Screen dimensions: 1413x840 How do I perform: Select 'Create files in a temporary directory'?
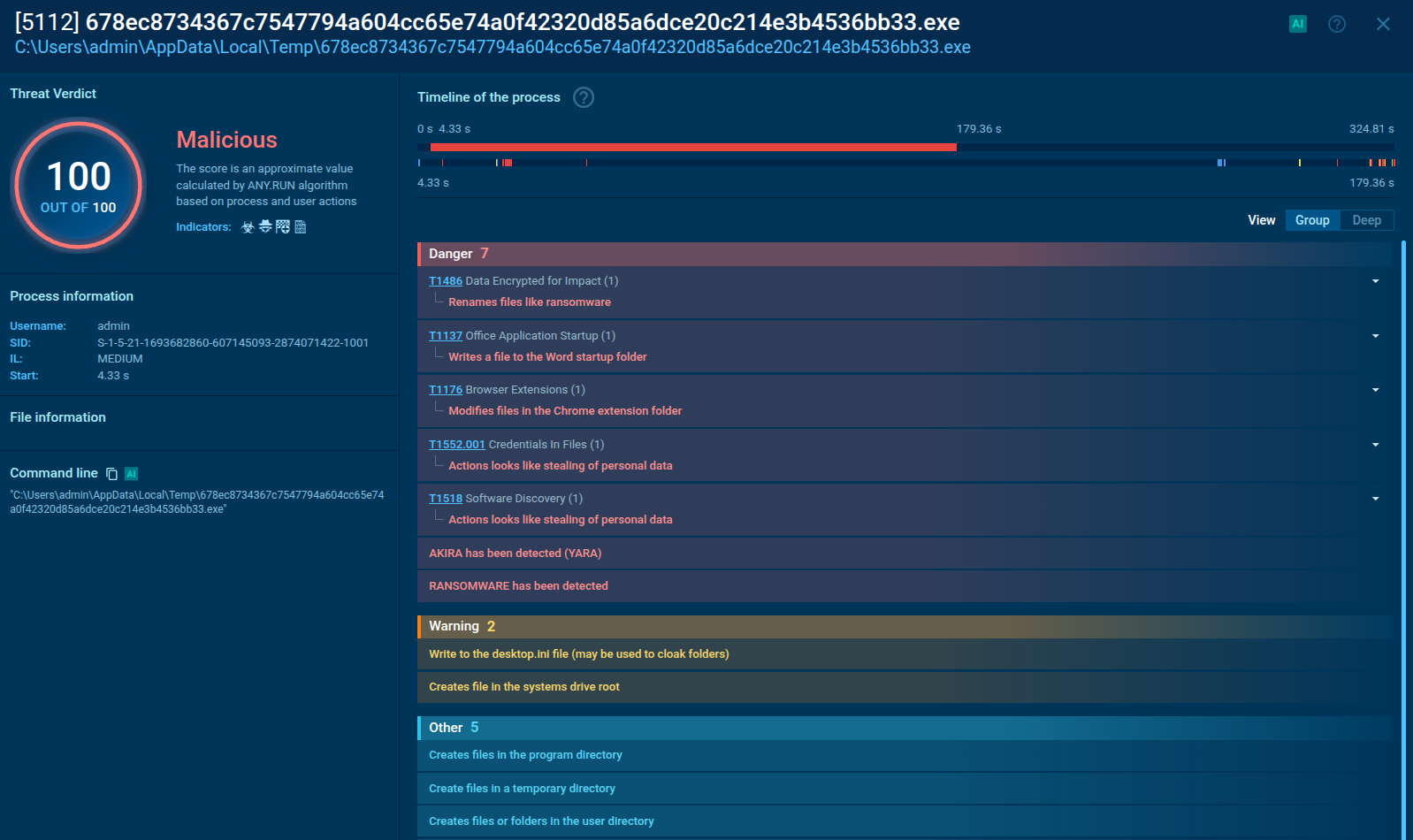(x=905, y=789)
